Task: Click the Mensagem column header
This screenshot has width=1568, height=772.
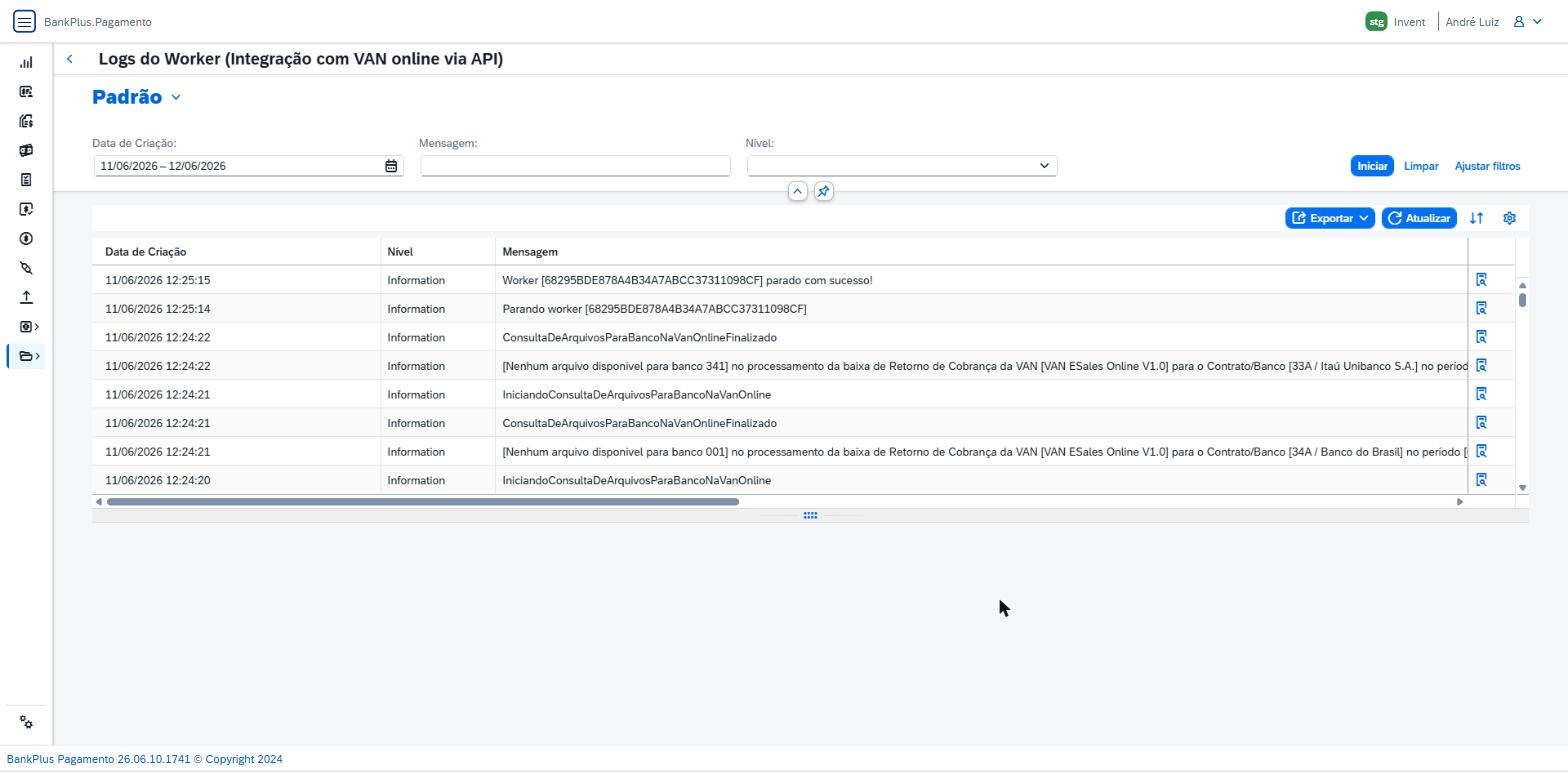Action: (x=981, y=252)
